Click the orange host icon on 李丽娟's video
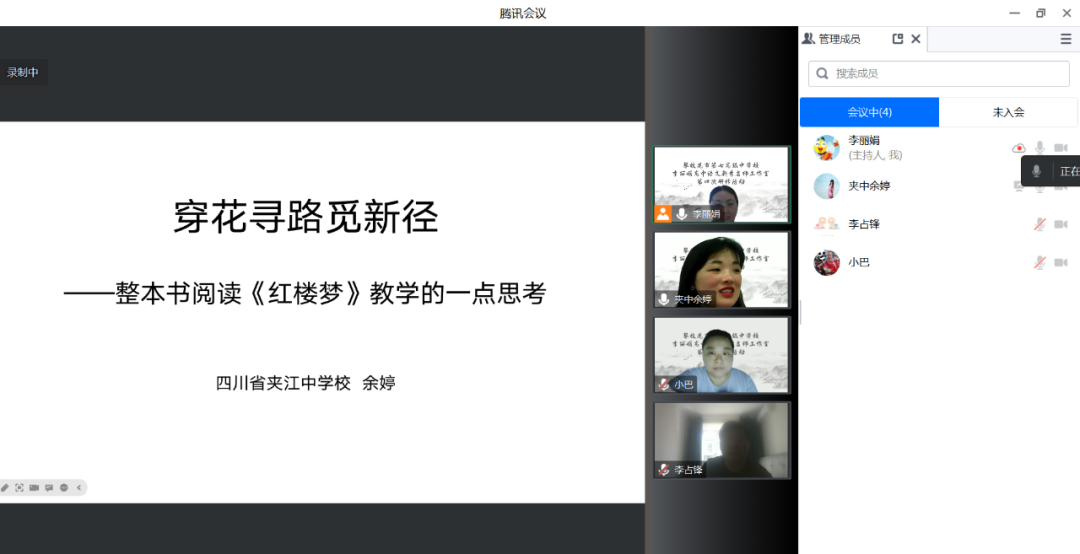1080x554 pixels. coord(663,214)
